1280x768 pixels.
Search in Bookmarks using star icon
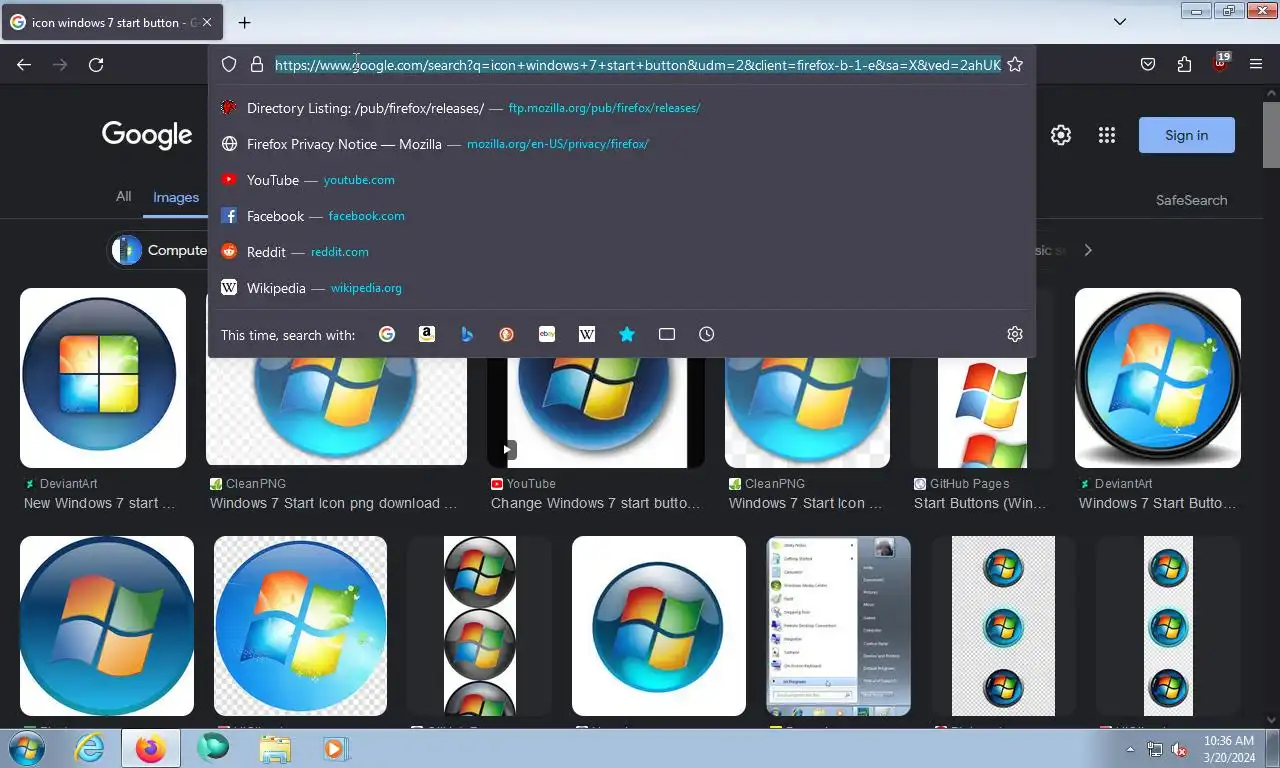627,334
